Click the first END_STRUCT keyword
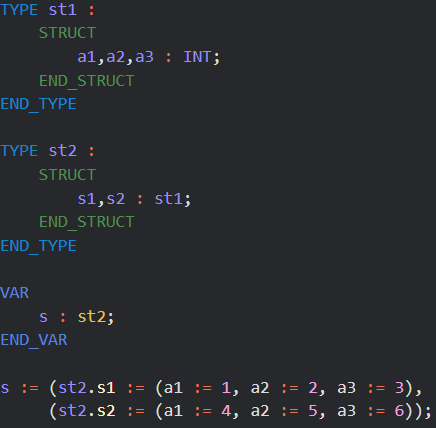This screenshot has width=436, height=428. point(87,81)
